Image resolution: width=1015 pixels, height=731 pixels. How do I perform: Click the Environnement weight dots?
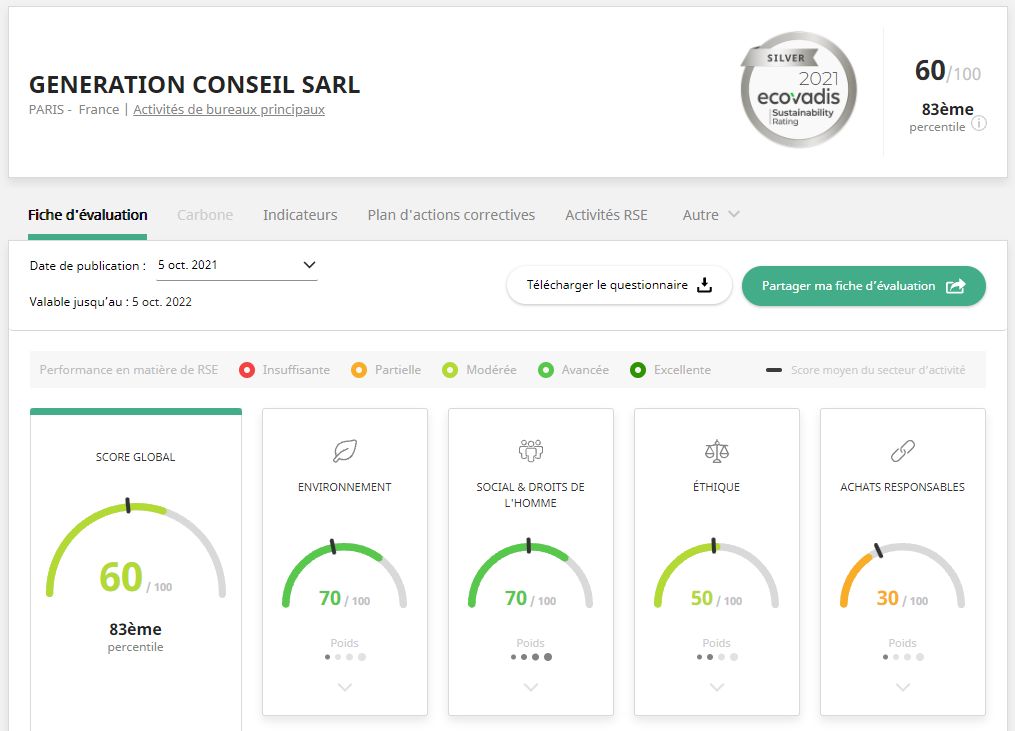point(345,657)
